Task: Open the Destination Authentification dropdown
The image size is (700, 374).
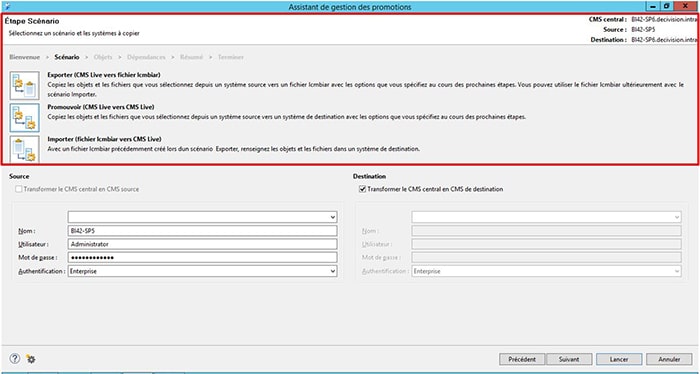Action: (546, 271)
